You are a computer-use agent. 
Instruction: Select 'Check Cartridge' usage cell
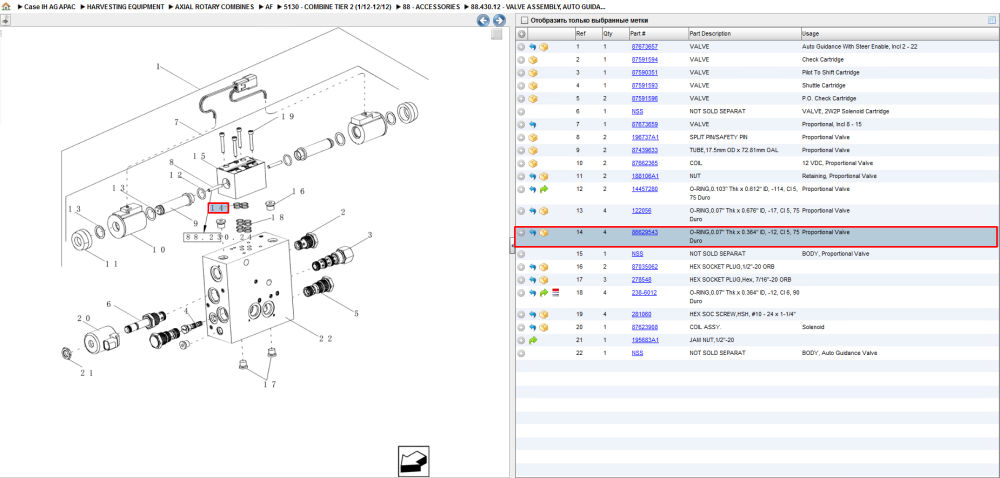tap(822, 60)
